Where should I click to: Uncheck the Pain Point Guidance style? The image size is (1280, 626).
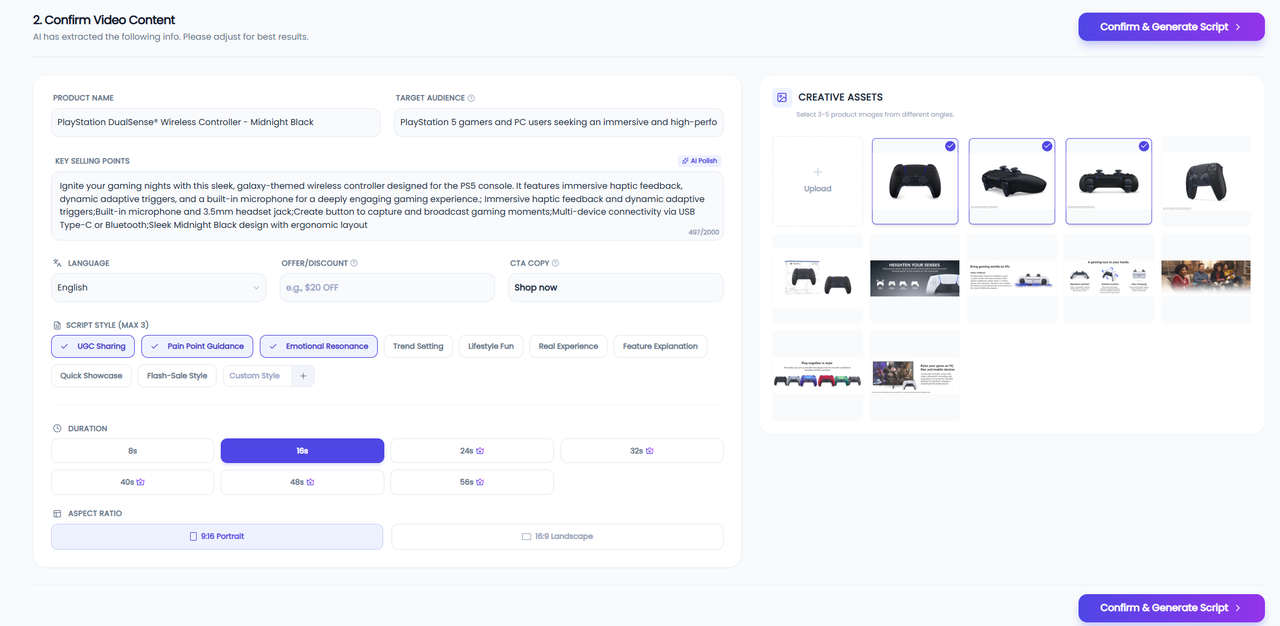tap(197, 346)
